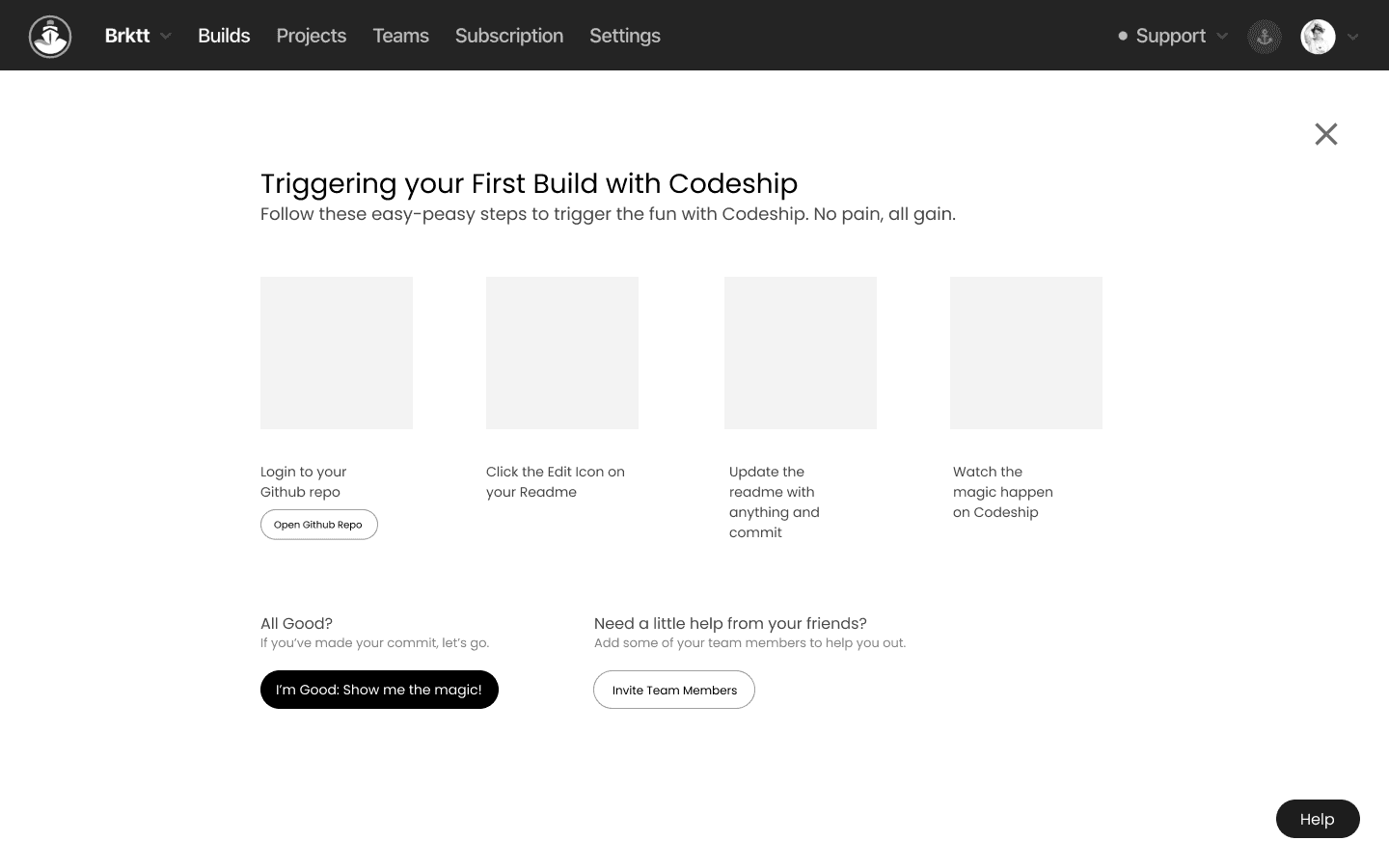Open the Projects section
1389x868 pixels.
coord(311,36)
